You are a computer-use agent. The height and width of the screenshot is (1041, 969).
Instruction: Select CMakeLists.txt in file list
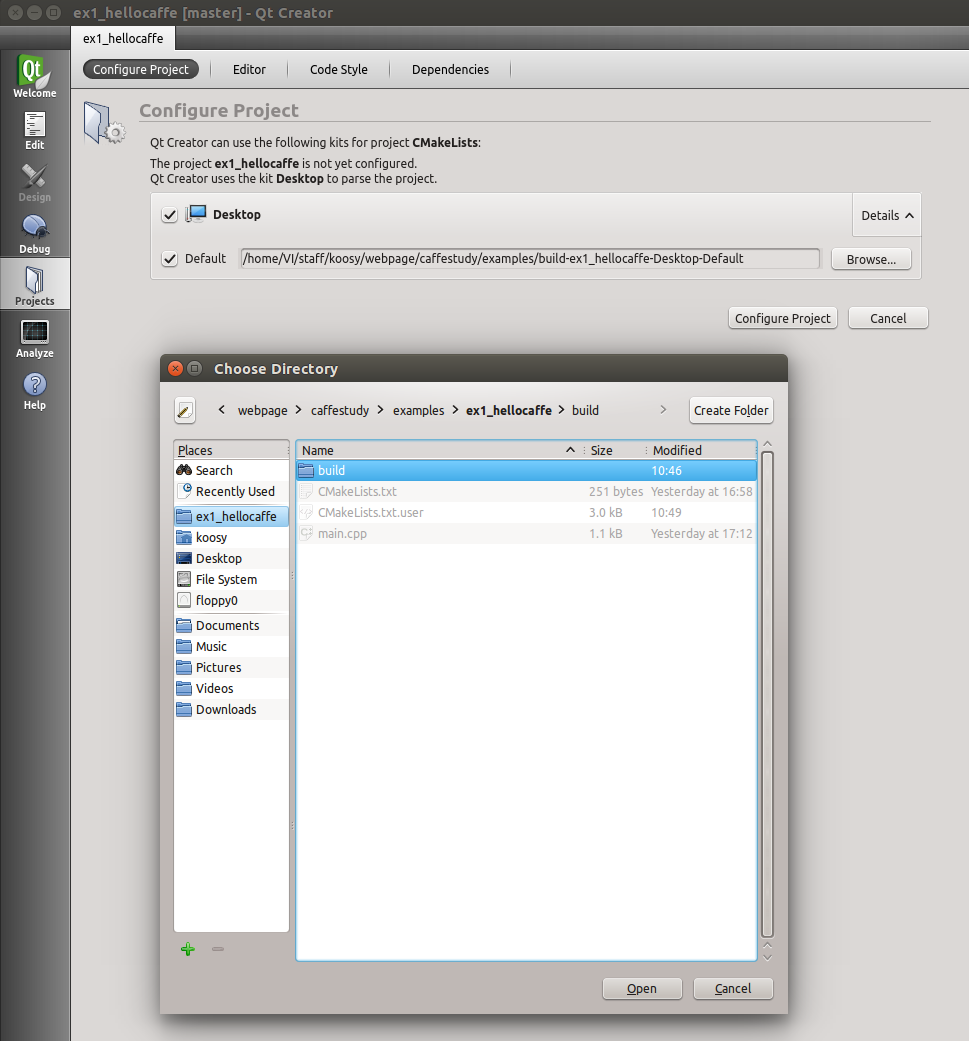tap(526, 492)
